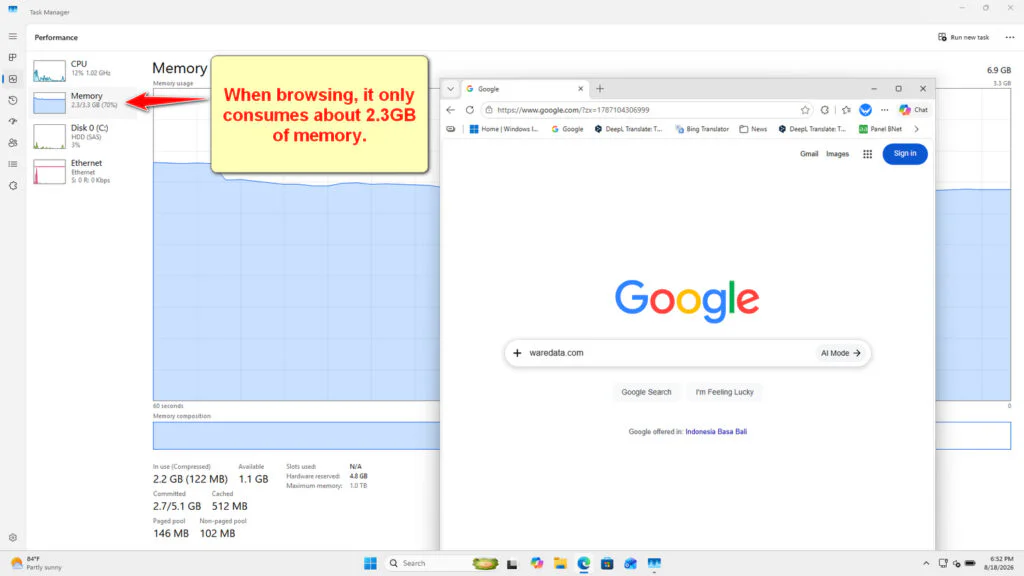Open the Google apps grid
The width and height of the screenshot is (1024, 576).
(867, 154)
